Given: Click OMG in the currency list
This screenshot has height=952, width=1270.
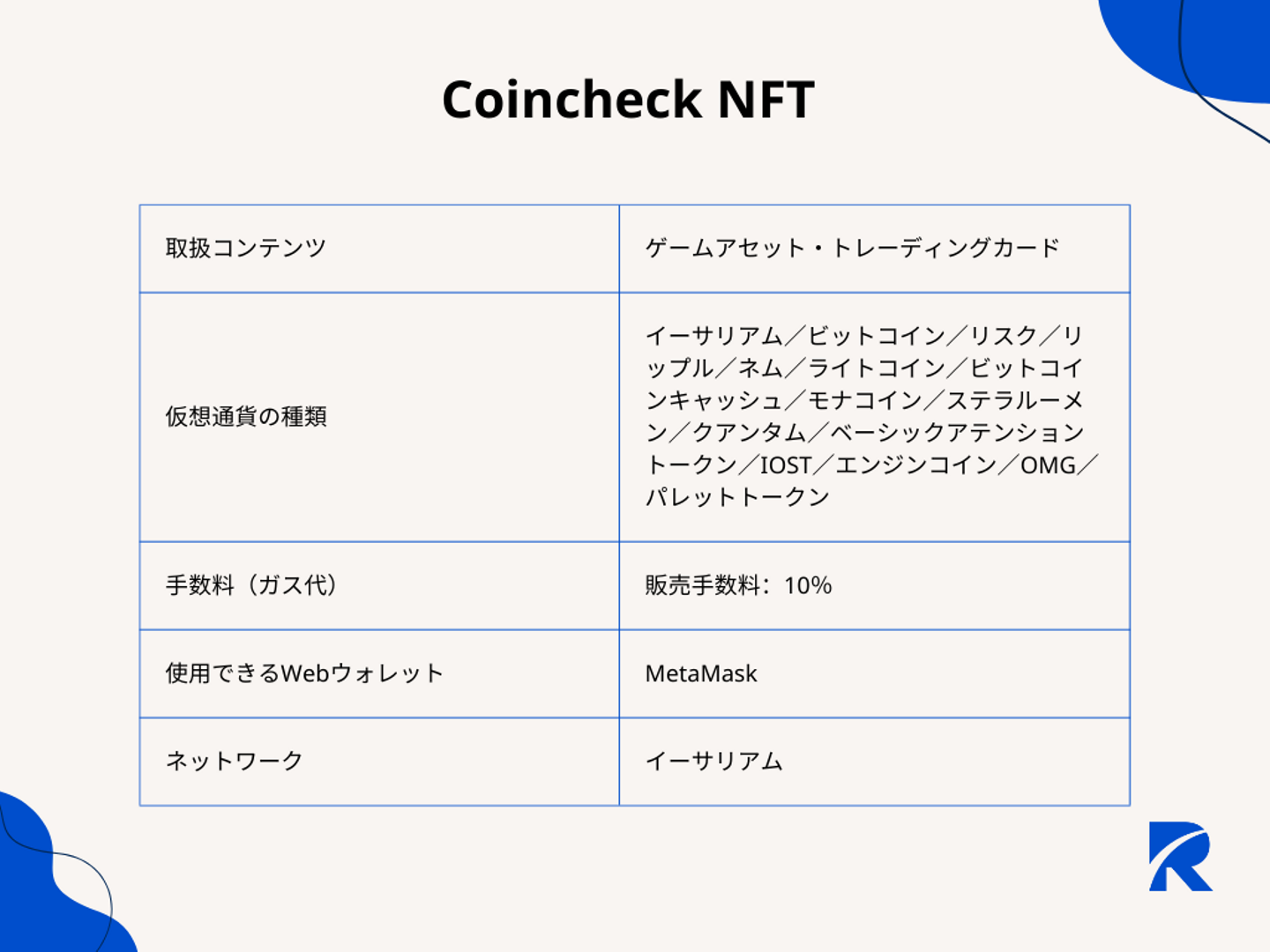Looking at the screenshot, I should pos(1048,465).
